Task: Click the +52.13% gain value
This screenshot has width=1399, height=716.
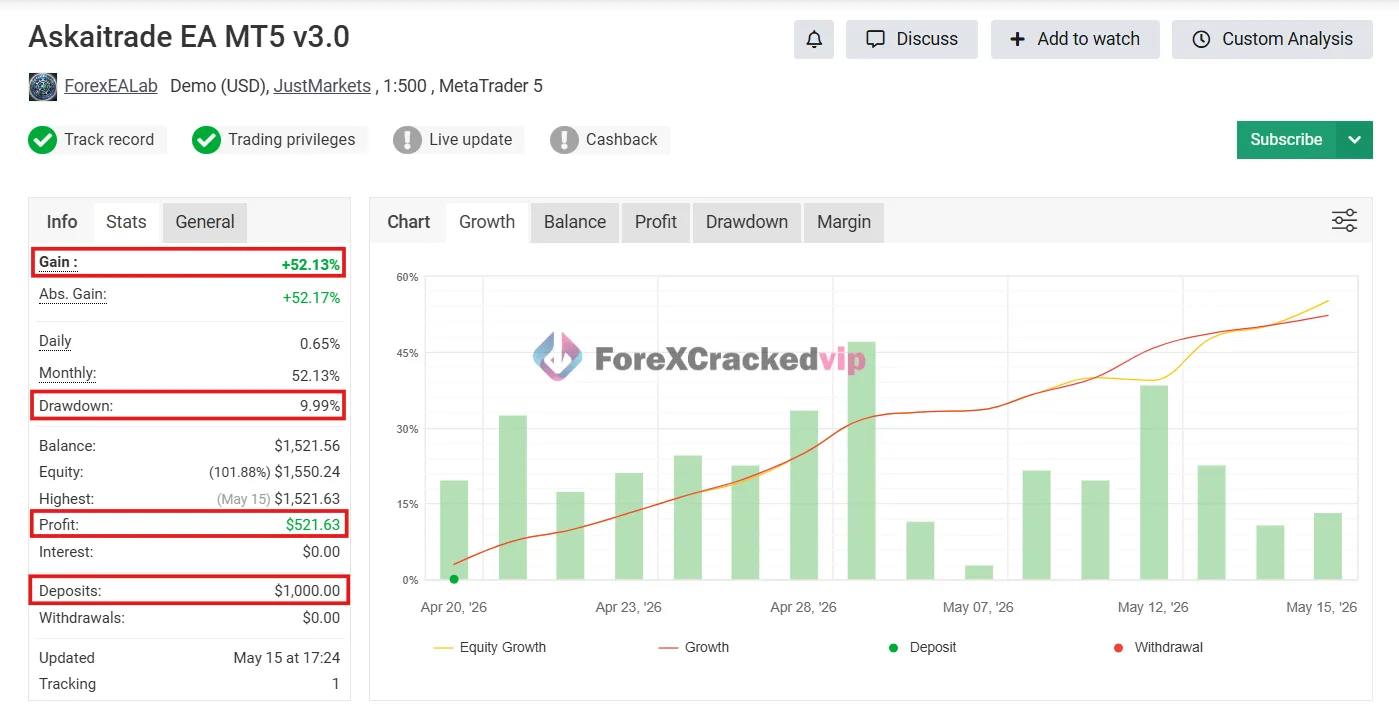Action: tap(310, 265)
